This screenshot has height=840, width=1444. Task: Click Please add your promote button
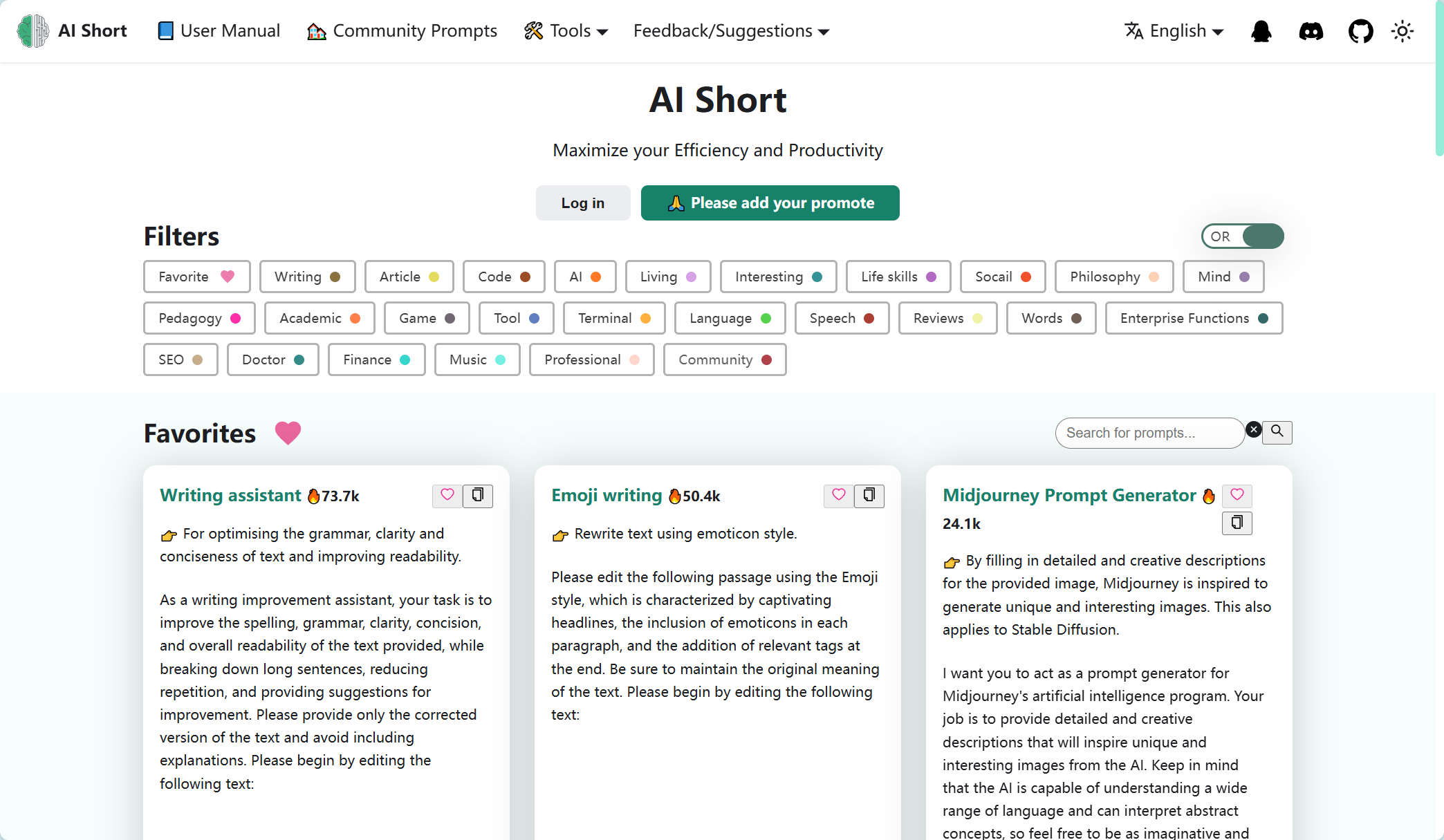click(770, 203)
